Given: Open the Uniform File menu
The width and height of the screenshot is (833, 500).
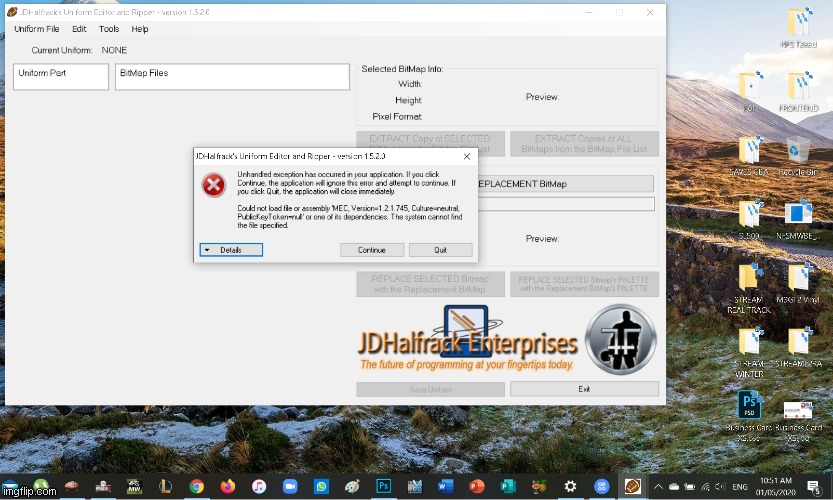Looking at the screenshot, I should 37,29.
